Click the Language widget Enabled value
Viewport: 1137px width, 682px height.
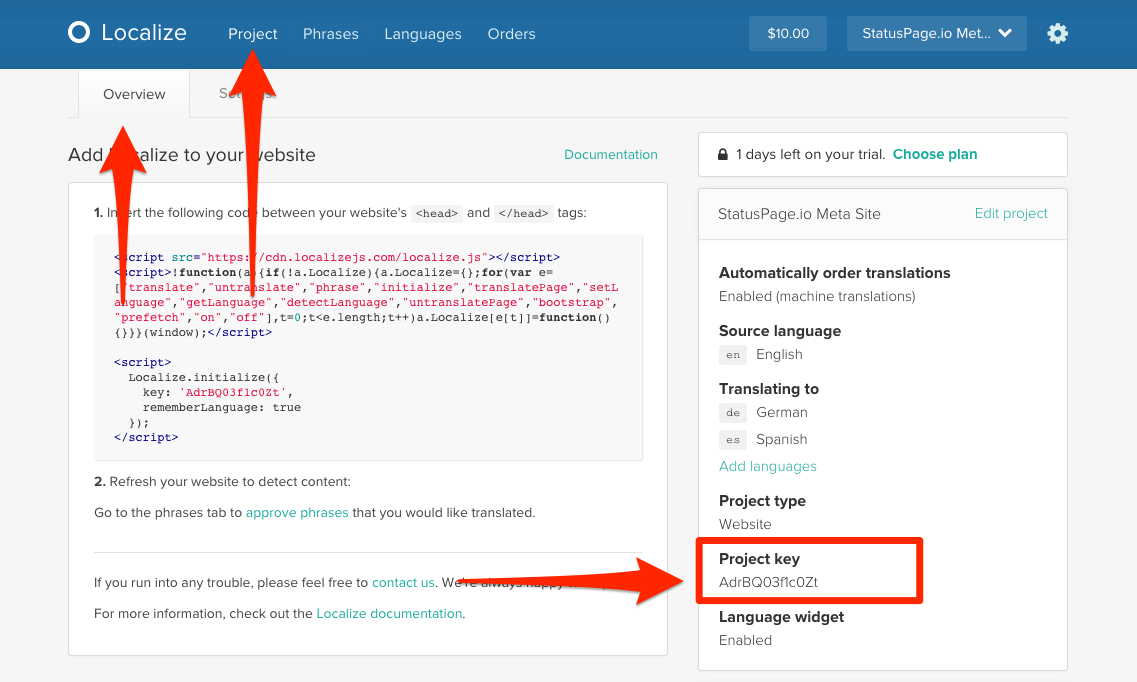(x=745, y=640)
